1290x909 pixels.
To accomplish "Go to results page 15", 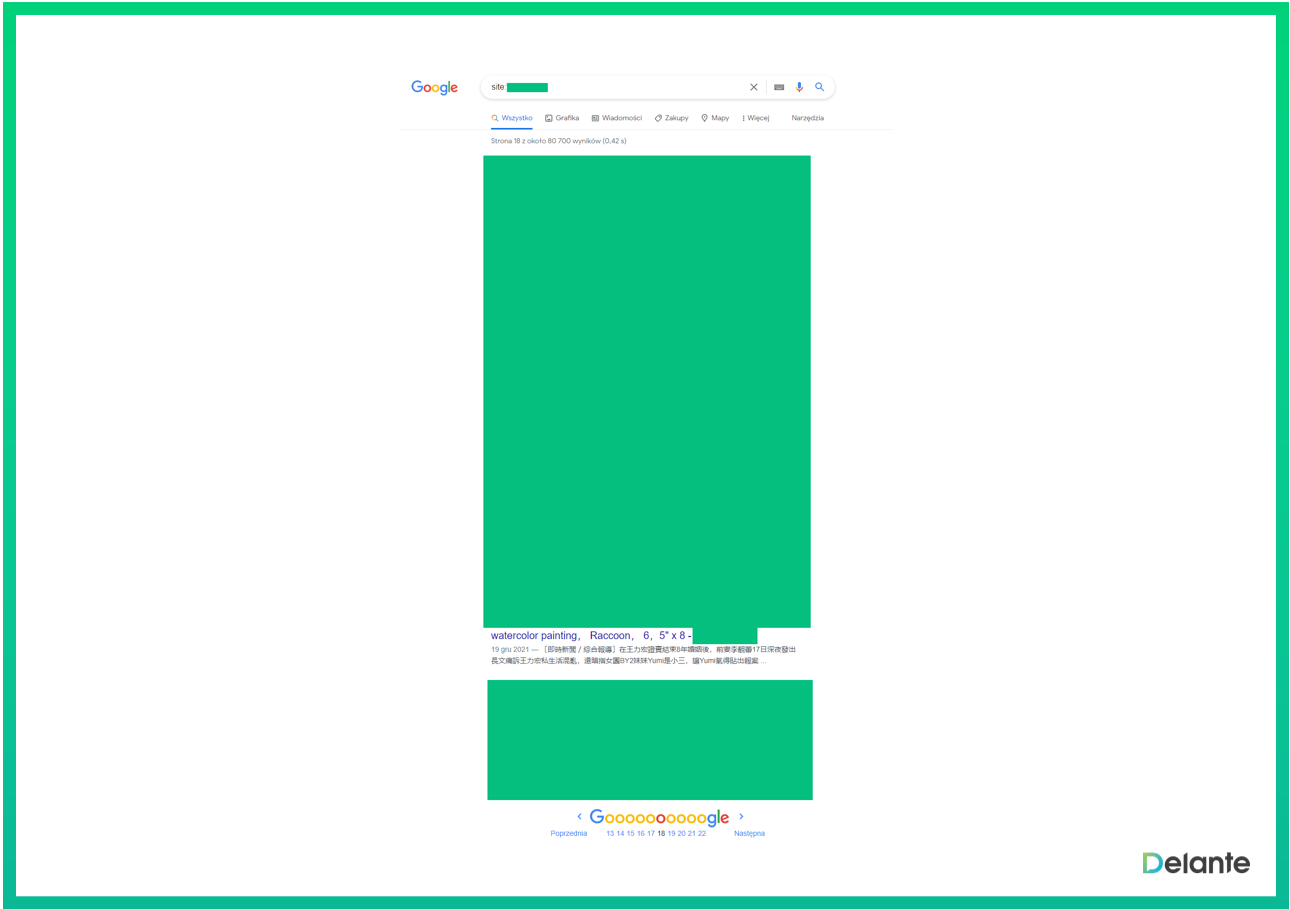I will coord(631,833).
